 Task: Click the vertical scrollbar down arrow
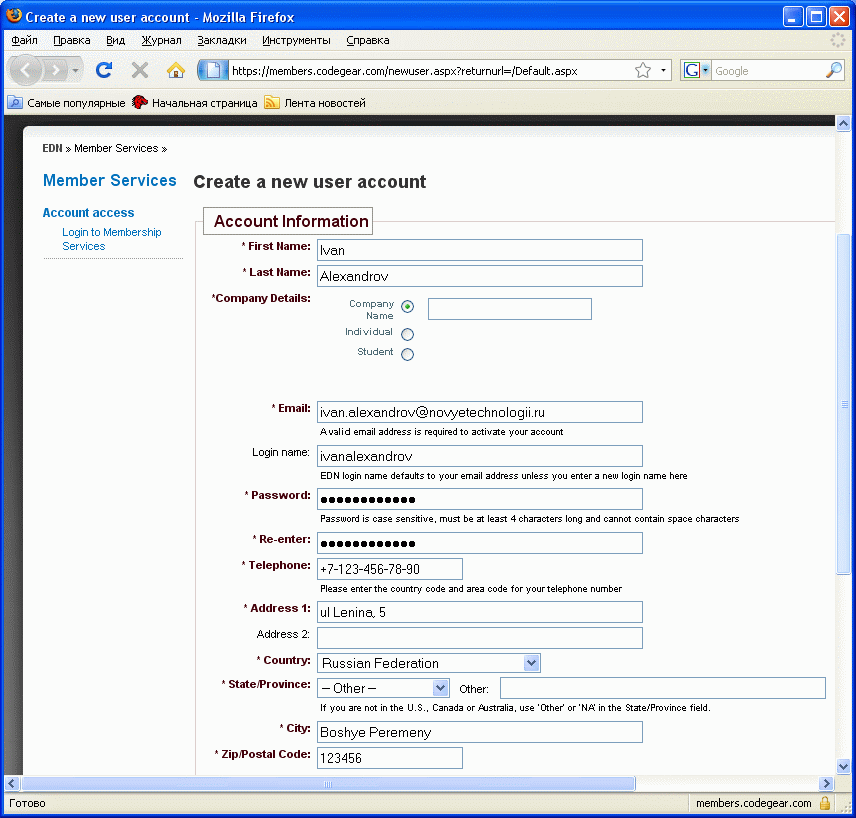(x=843, y=766)
